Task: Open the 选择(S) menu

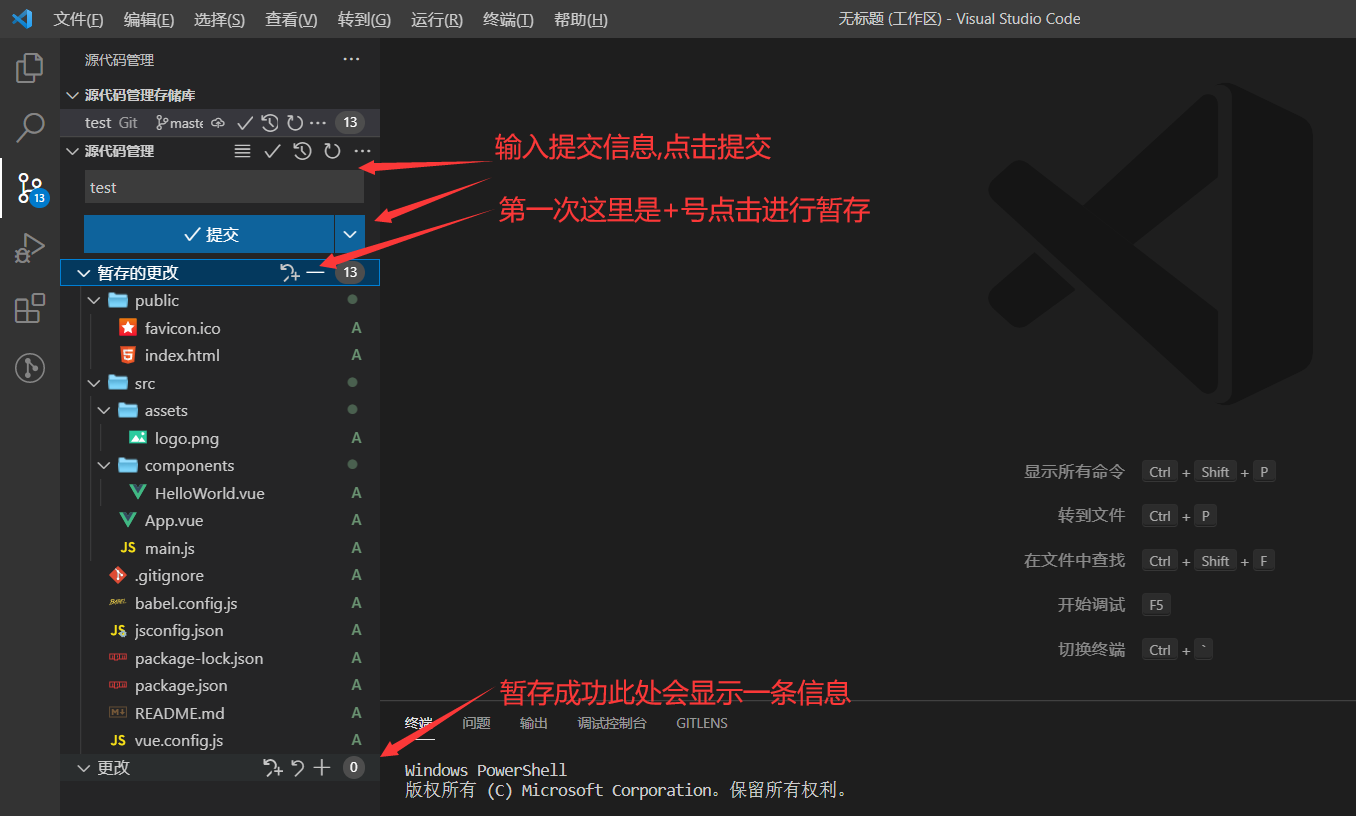Action: pyautogui.click(x=219, y=19)
